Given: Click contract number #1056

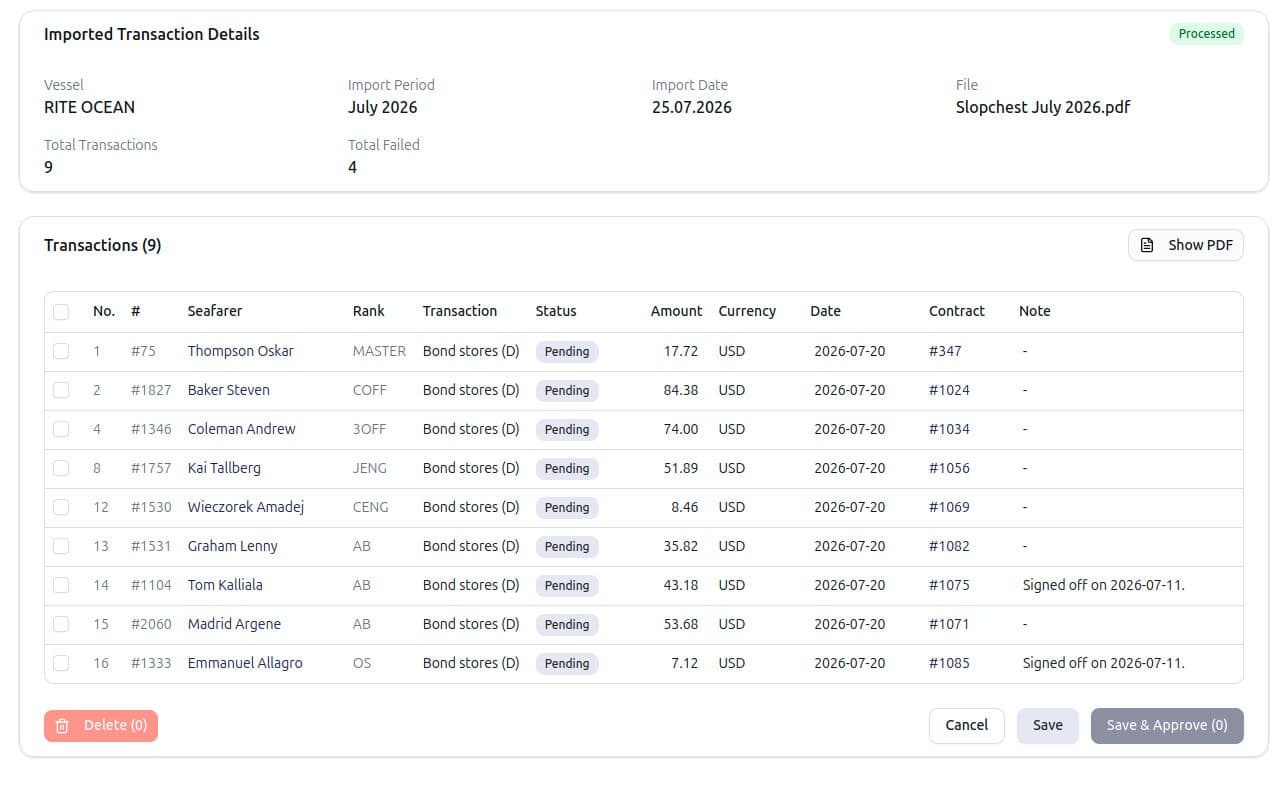Looking at the screenshot, I should tap(949, 468).
